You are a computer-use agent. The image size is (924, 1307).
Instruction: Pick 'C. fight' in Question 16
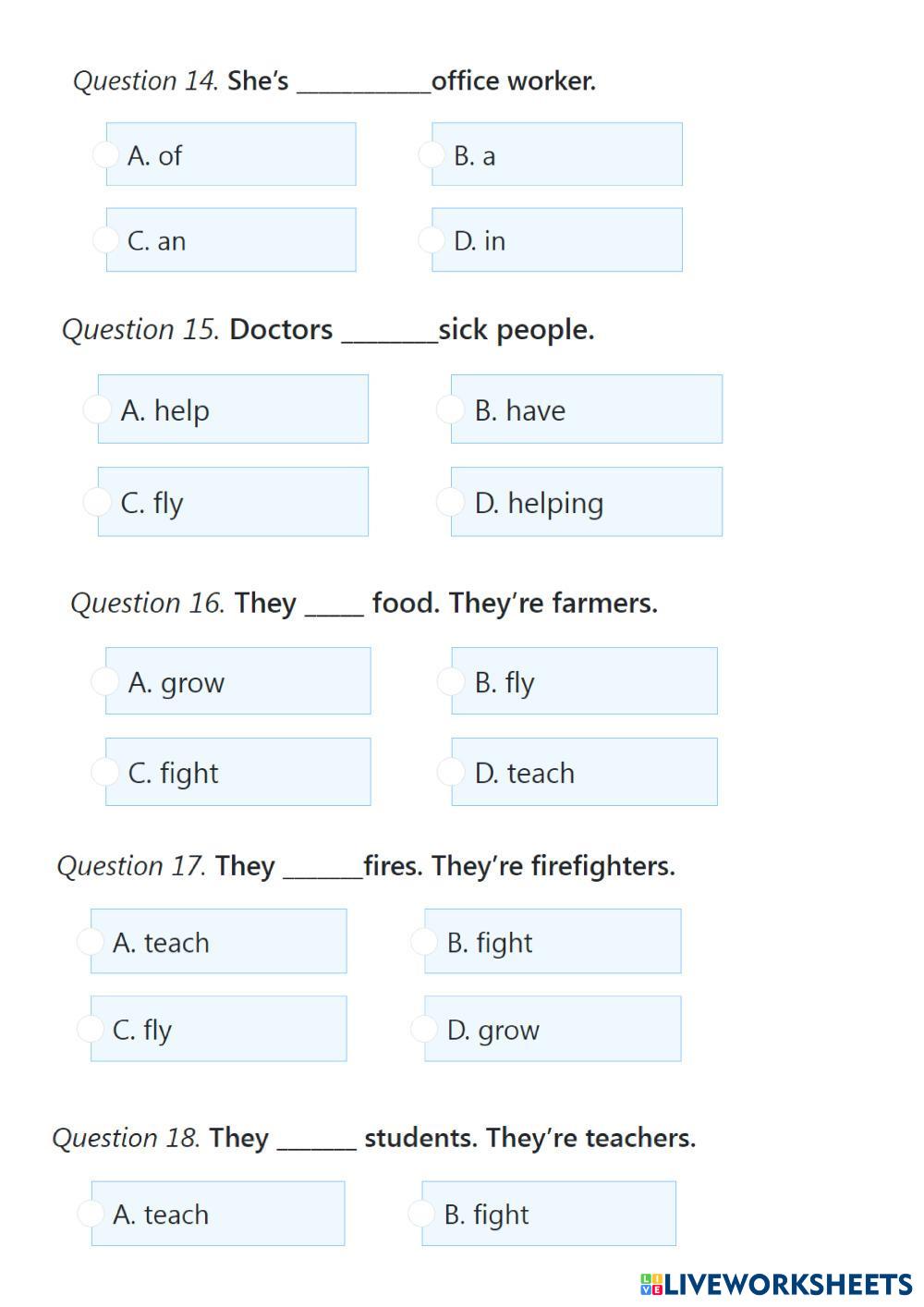(104, 772)
